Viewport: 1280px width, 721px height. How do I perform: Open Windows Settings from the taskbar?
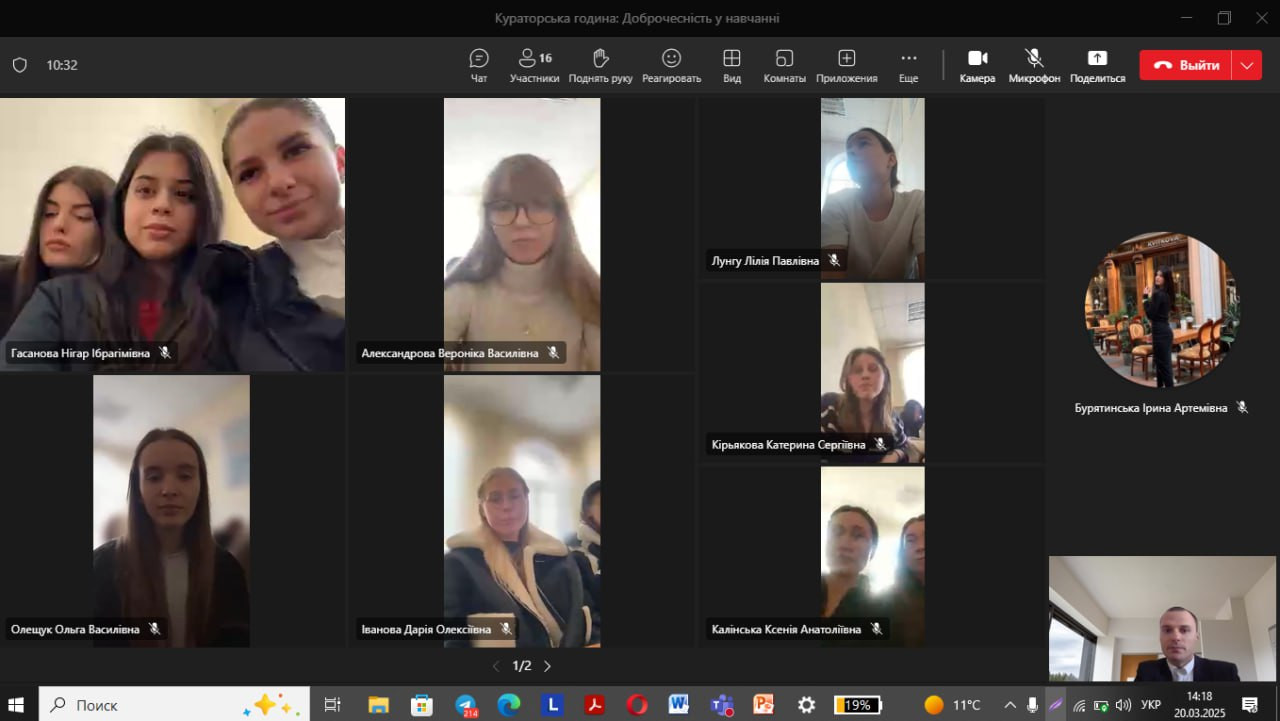point(807,705)
